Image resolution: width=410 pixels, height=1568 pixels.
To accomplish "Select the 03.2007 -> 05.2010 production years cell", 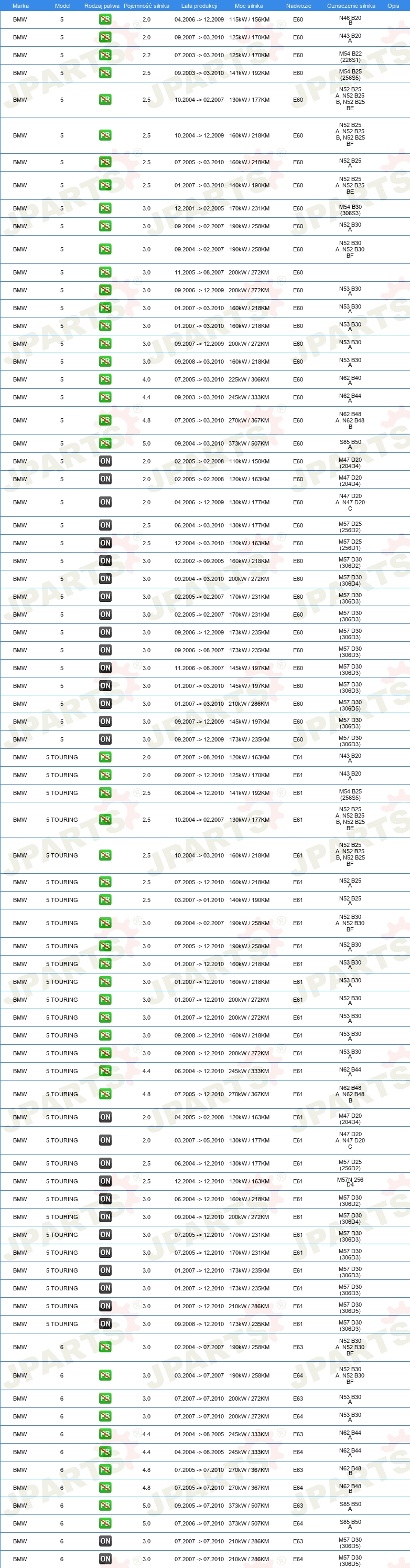I will point(199,1140).
